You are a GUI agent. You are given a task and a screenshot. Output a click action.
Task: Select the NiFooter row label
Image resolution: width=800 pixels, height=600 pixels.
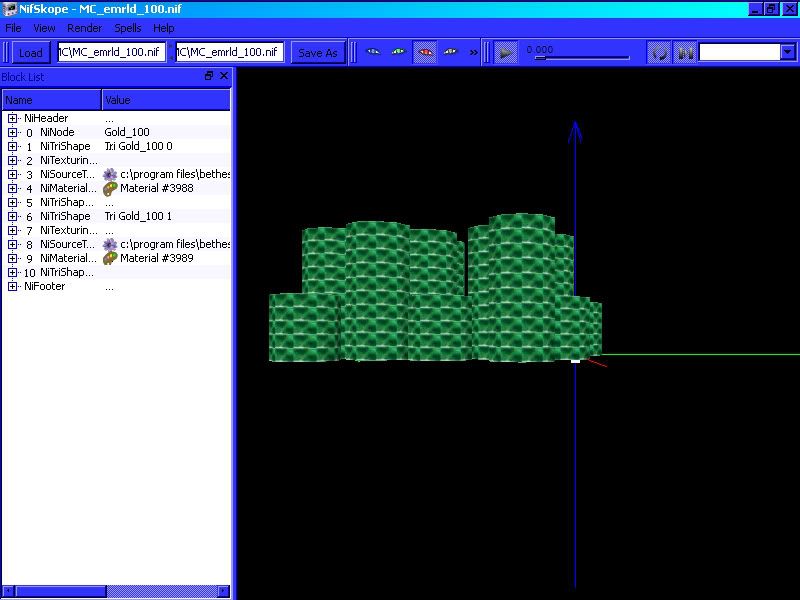pyautogui.click(x=44, y=286)
